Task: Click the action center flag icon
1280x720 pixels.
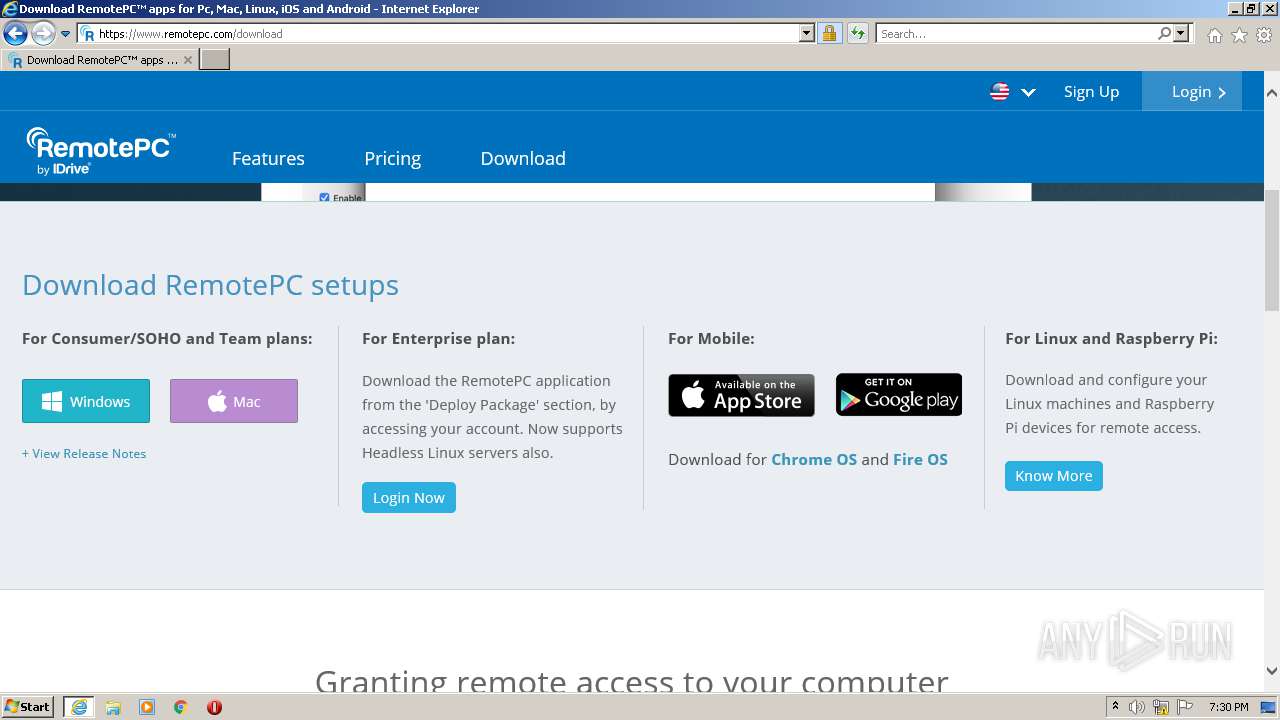Action: click(x=1185, y=707)
